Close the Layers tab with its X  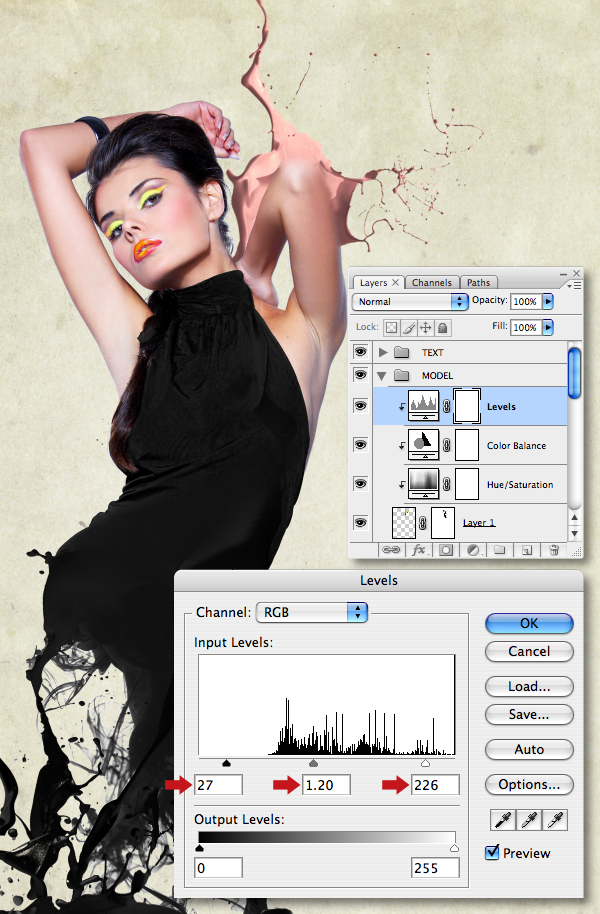tap(395, 282)
